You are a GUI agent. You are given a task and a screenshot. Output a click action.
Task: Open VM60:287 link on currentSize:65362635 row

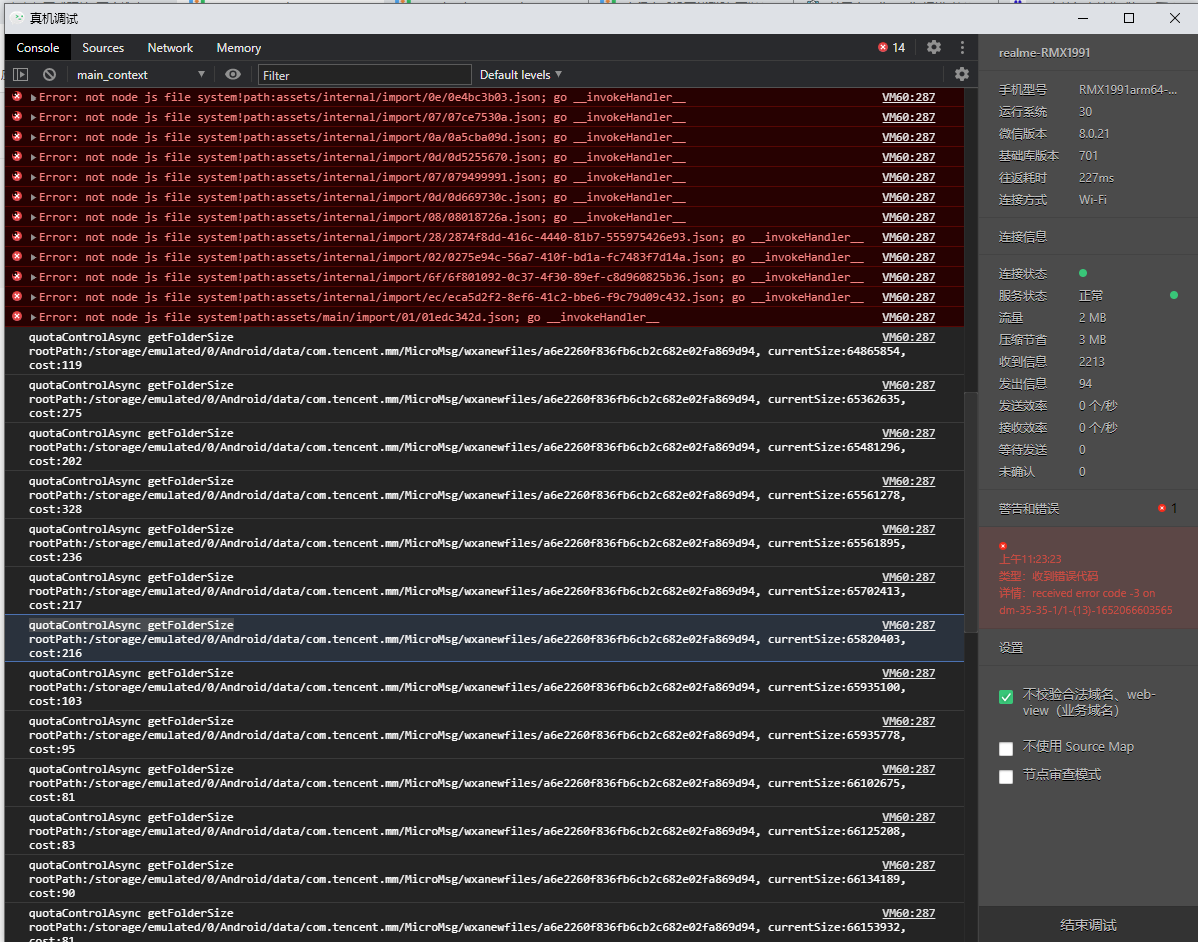(908, 385)
